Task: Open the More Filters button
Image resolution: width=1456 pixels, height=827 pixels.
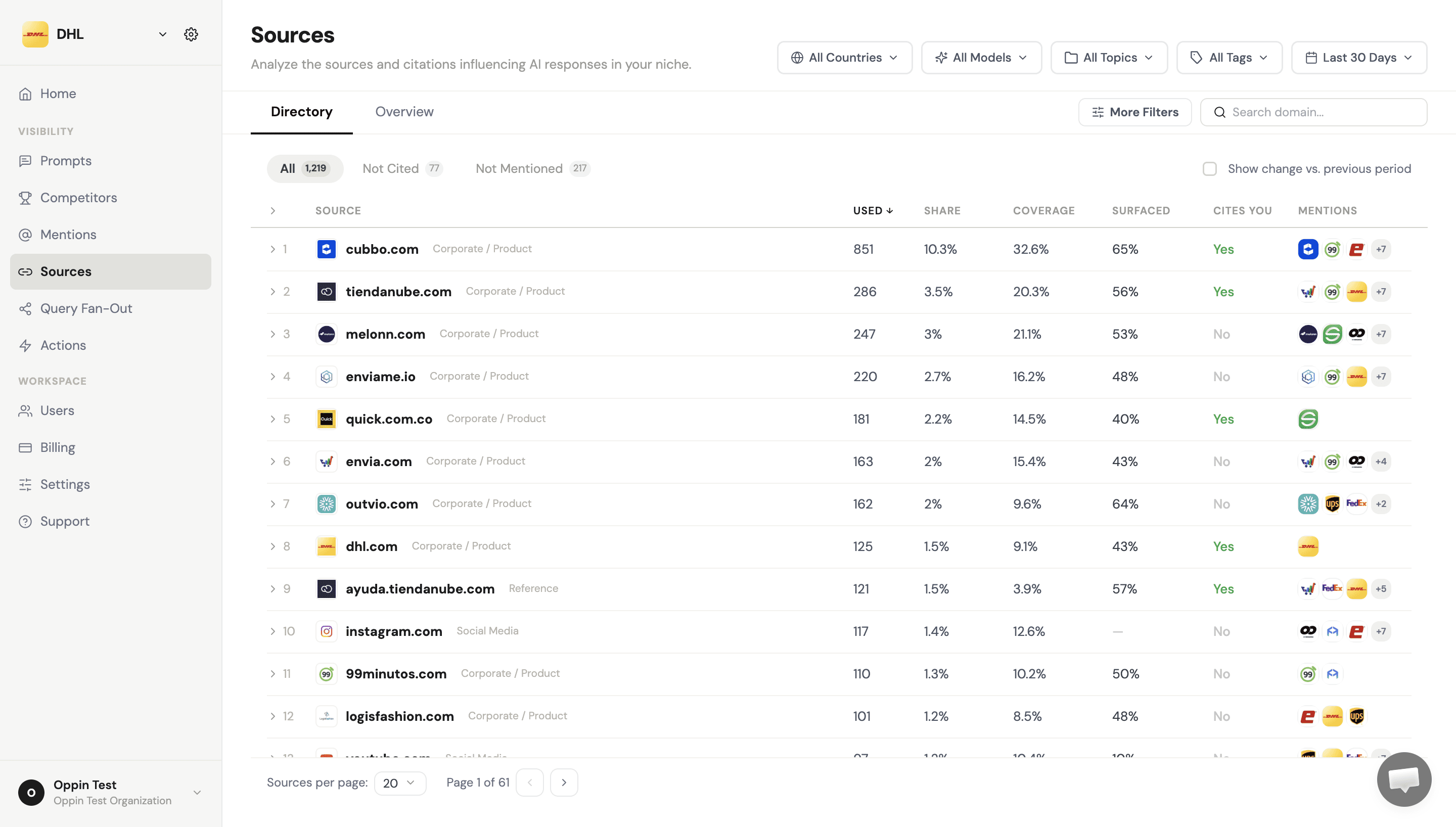Action: tap(1134, 112)
